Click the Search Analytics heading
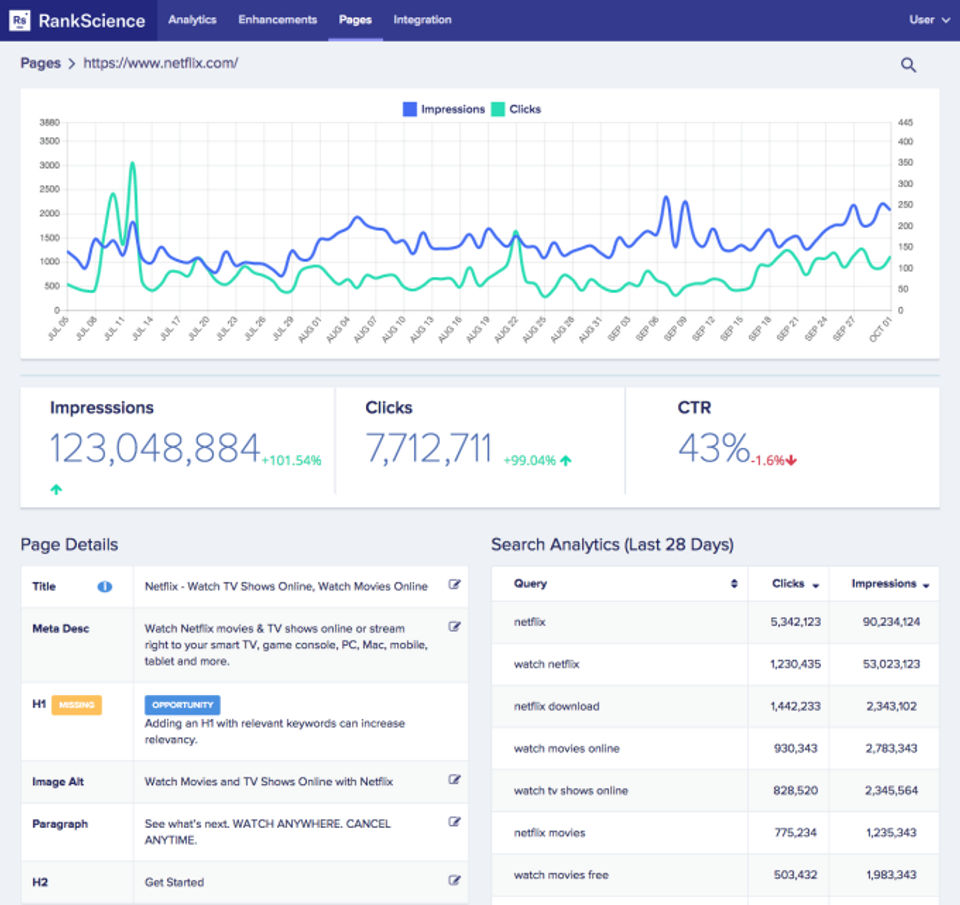960x905 pixels. [612, 544]
